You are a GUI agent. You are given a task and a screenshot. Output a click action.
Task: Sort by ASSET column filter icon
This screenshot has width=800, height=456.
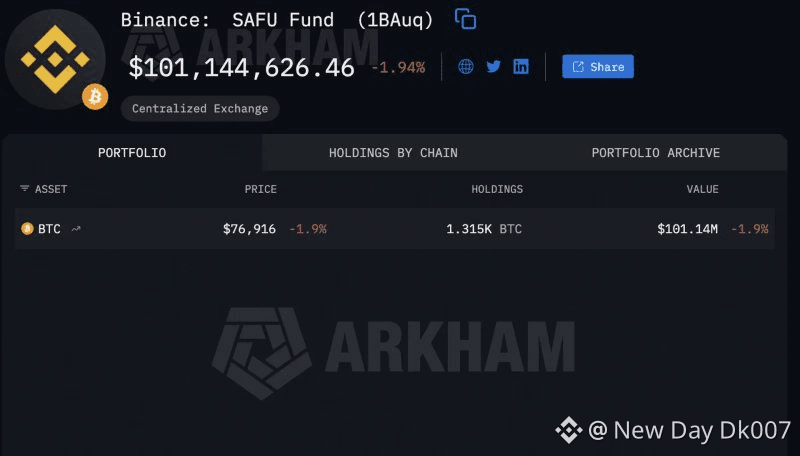click(x=24, y=189)
